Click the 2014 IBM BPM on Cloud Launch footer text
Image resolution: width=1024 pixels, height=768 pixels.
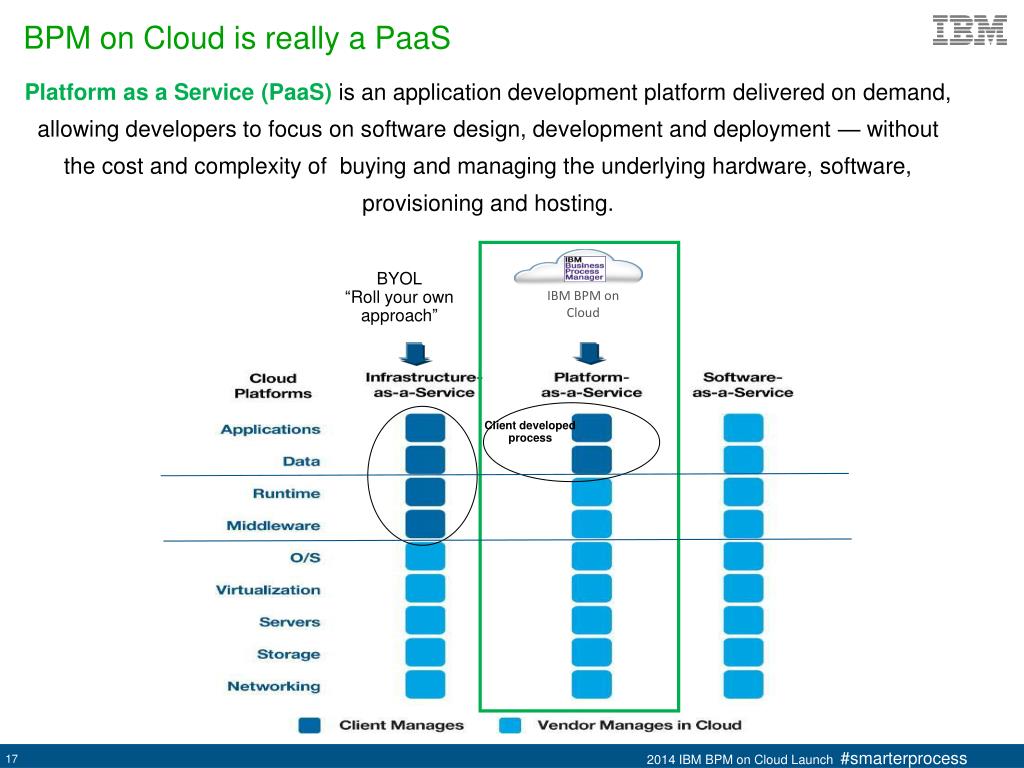point(740,760)
